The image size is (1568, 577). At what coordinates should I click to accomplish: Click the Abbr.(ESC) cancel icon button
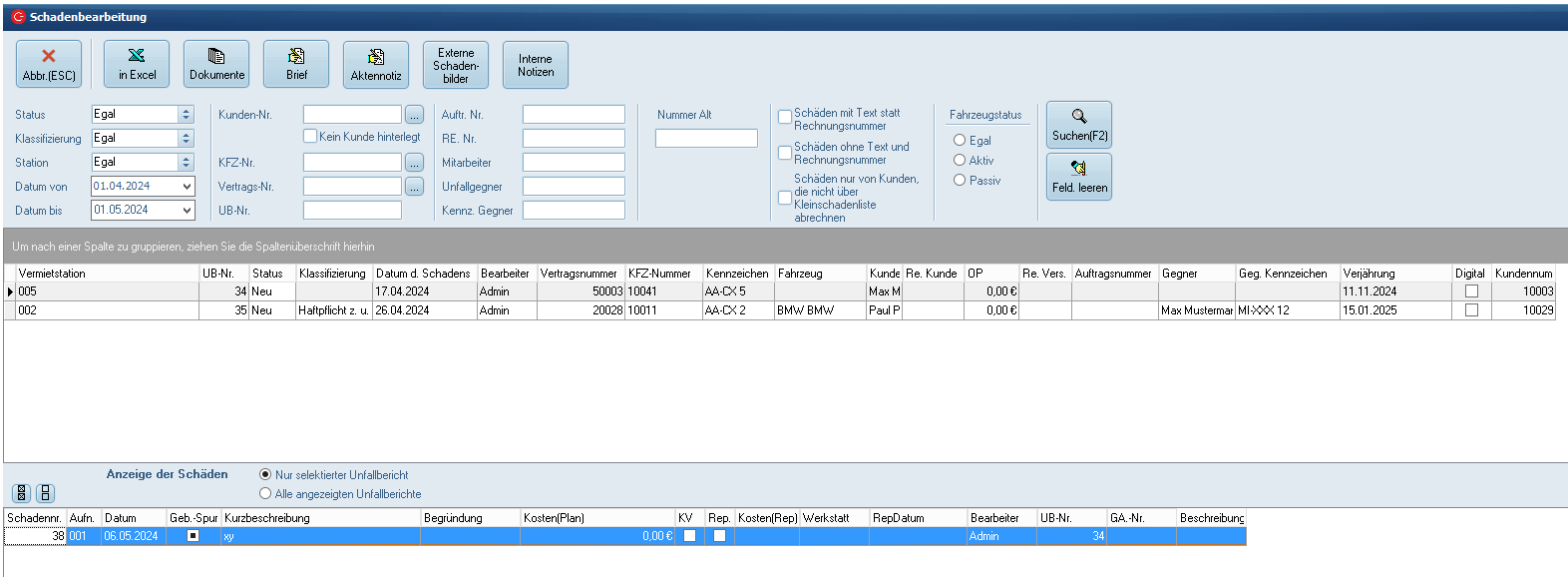click(49, 65)
